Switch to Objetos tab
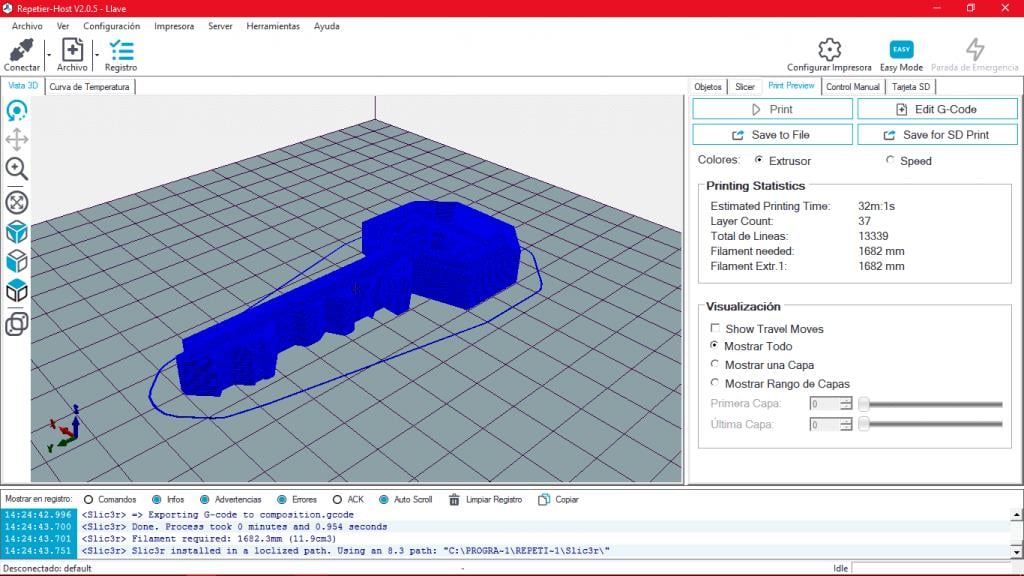 point(708,87)
